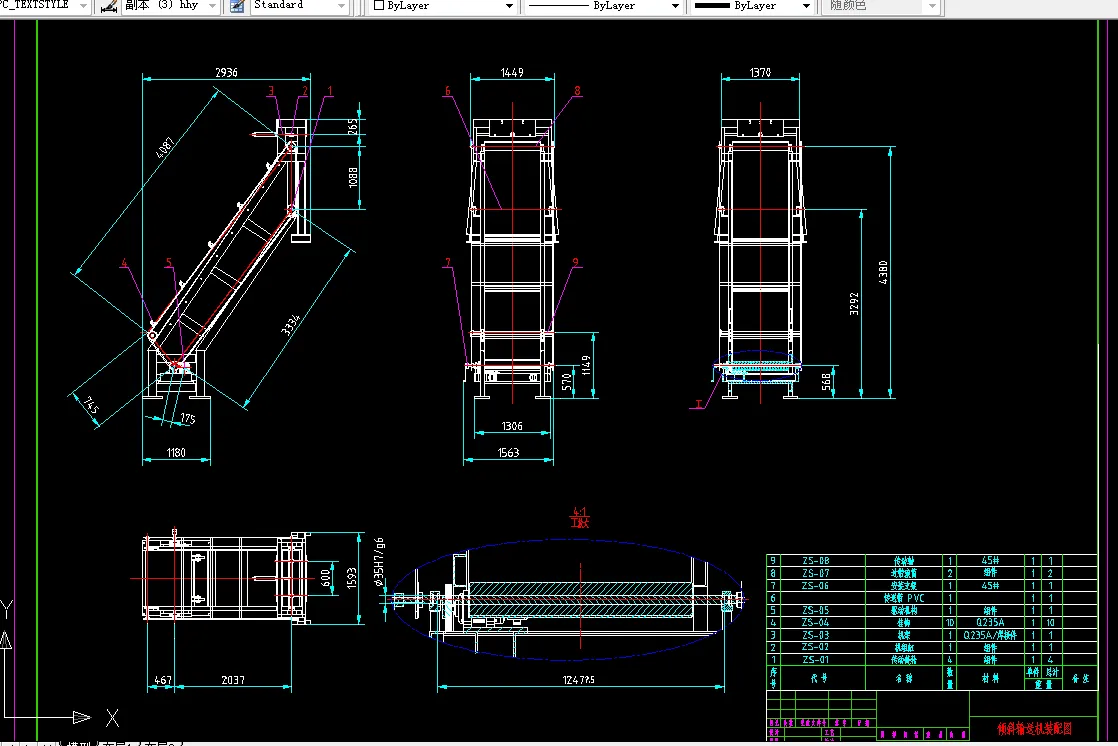1118x746 pixels.
Task: Select the 745 dimension text
Action: tap(91, 405)
